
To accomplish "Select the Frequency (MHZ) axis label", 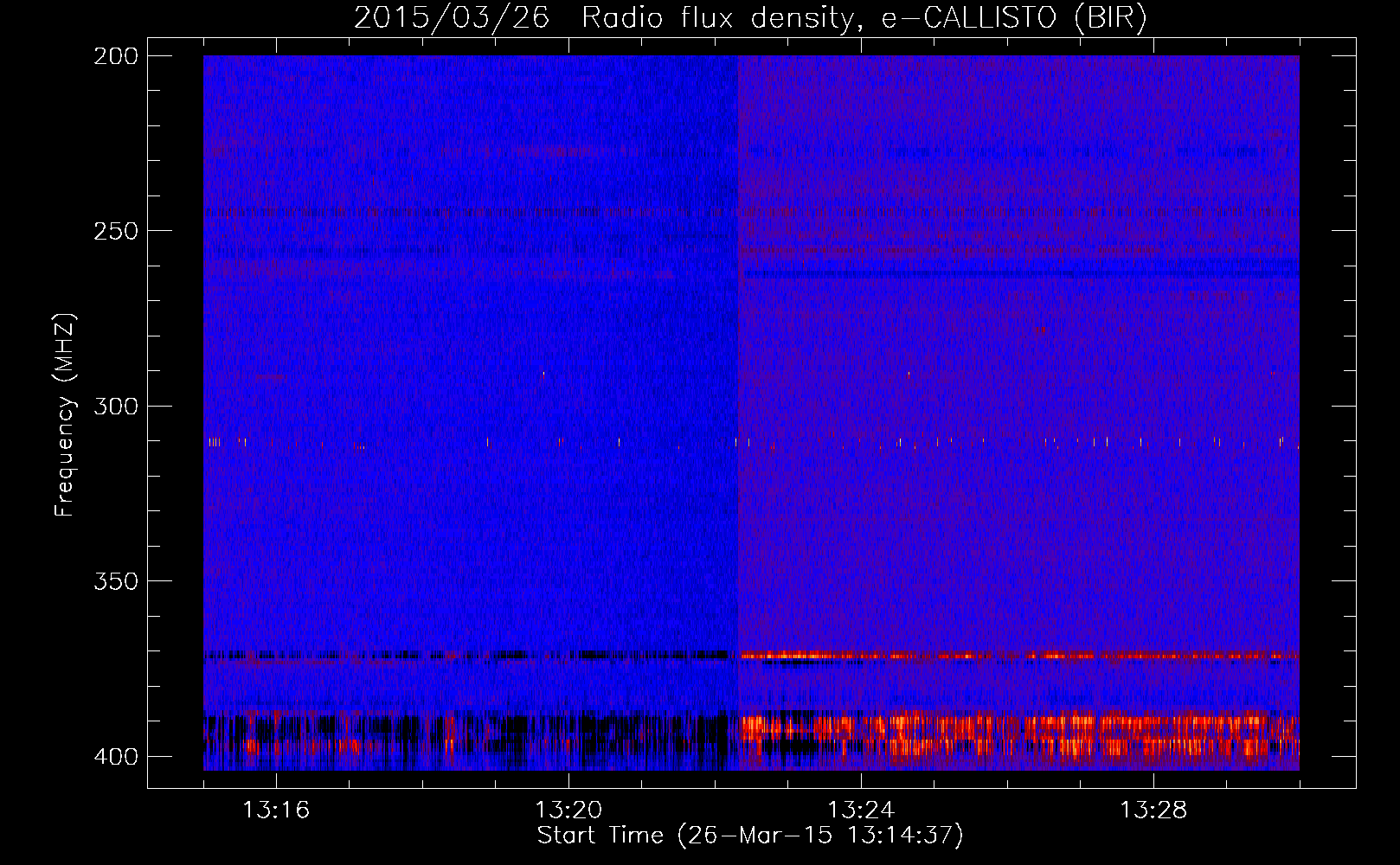I will 65,414.
